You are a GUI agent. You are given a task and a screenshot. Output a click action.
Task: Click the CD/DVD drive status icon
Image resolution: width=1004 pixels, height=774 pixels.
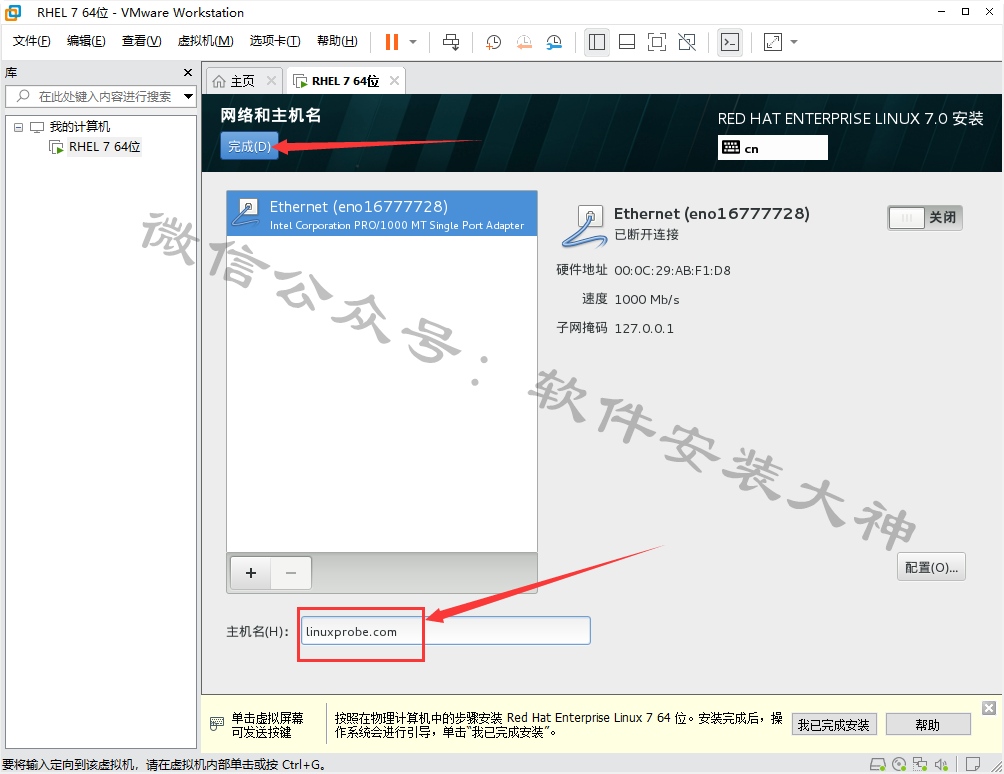click(899, 764)
